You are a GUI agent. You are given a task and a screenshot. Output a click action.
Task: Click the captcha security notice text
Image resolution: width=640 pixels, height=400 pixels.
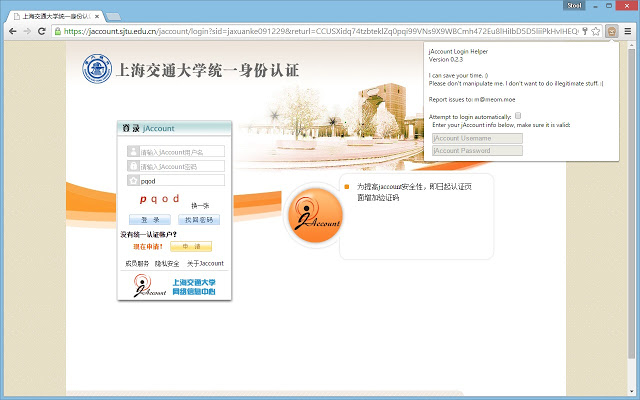point(414,192)
